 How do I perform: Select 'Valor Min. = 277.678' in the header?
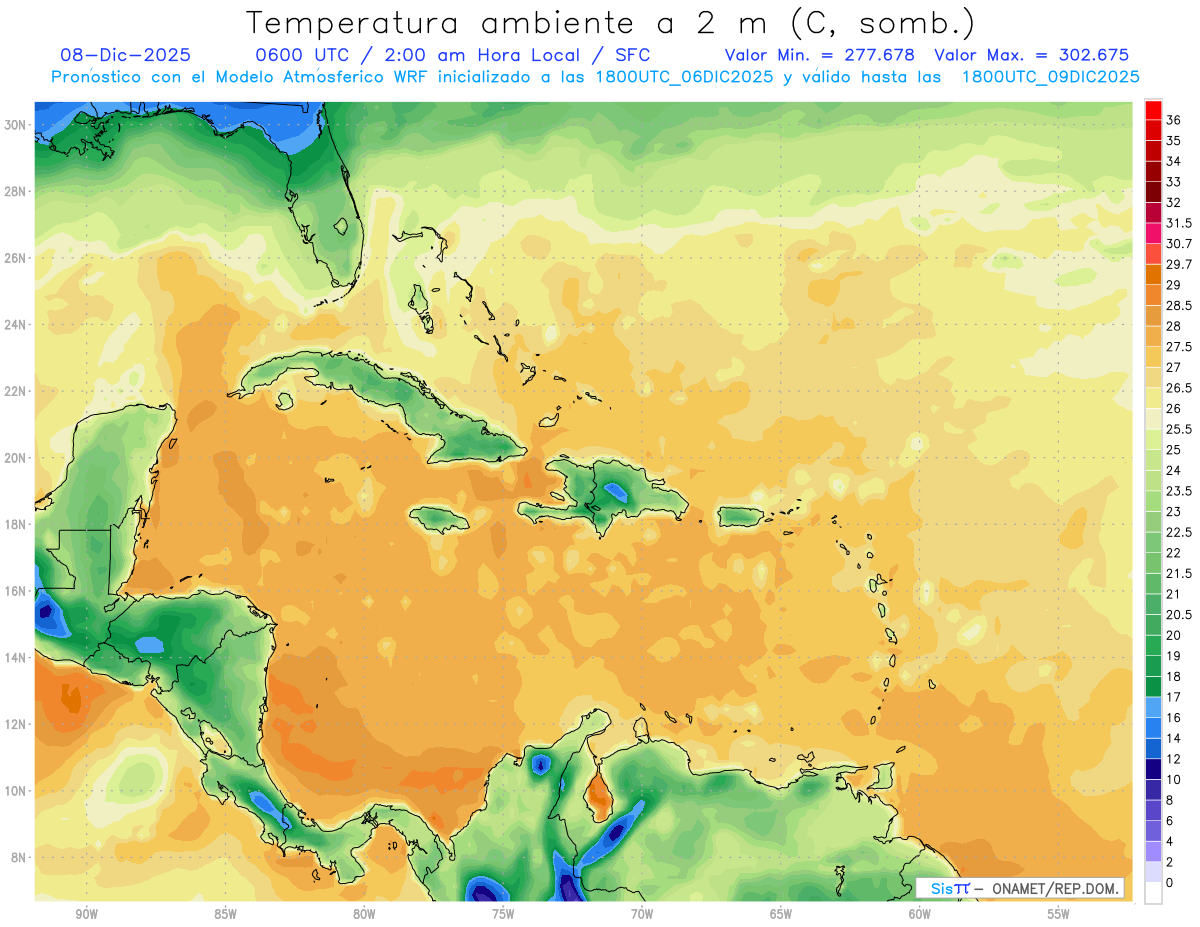[822, 55]
